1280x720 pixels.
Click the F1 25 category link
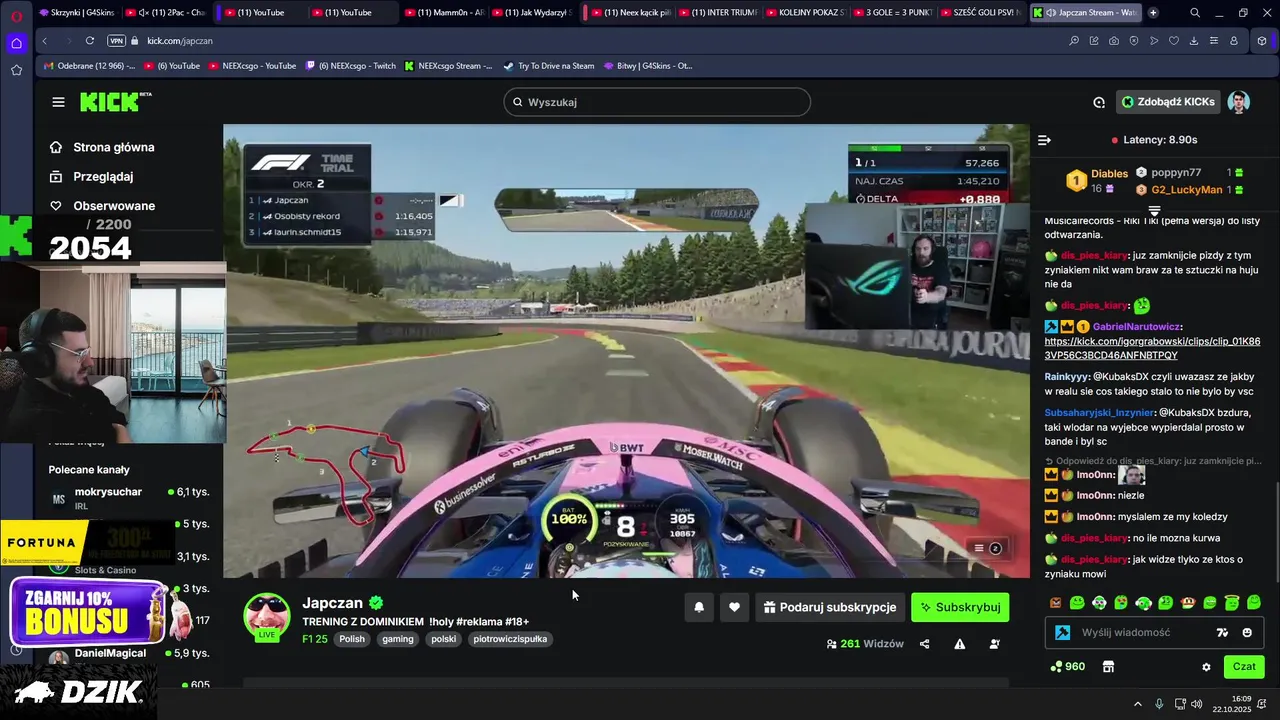(315, 639)
